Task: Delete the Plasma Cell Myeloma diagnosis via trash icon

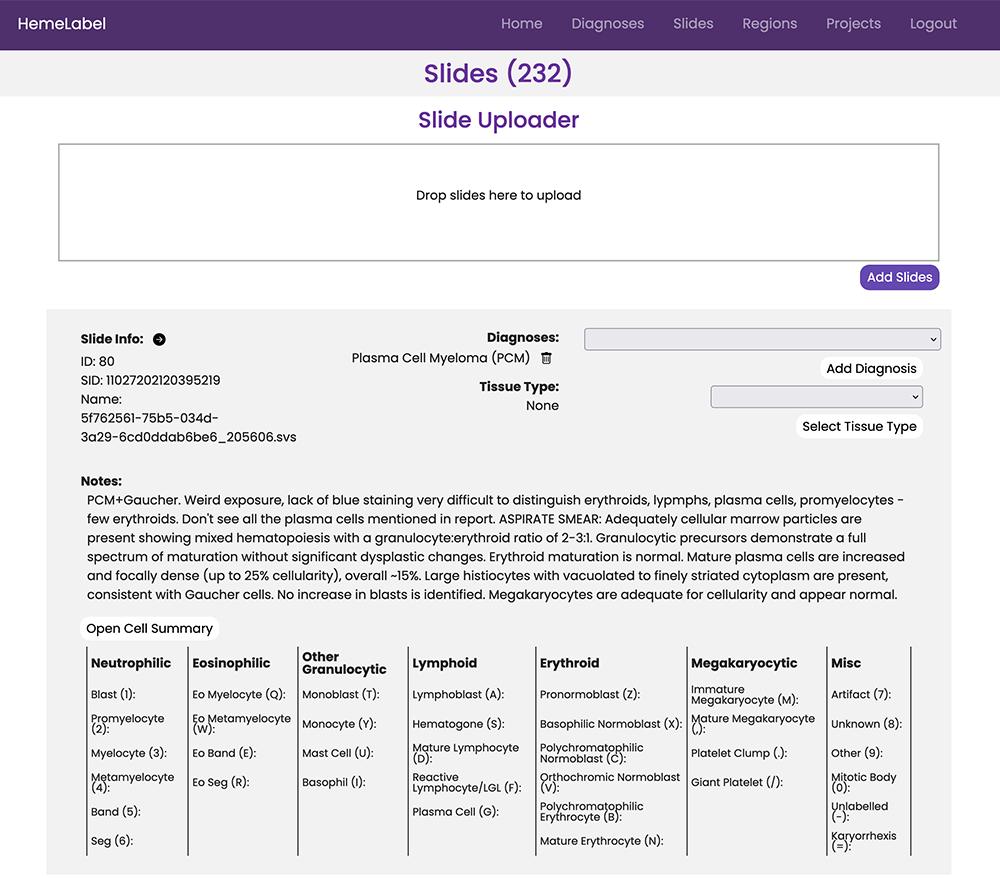Action: tap(545, 358)
